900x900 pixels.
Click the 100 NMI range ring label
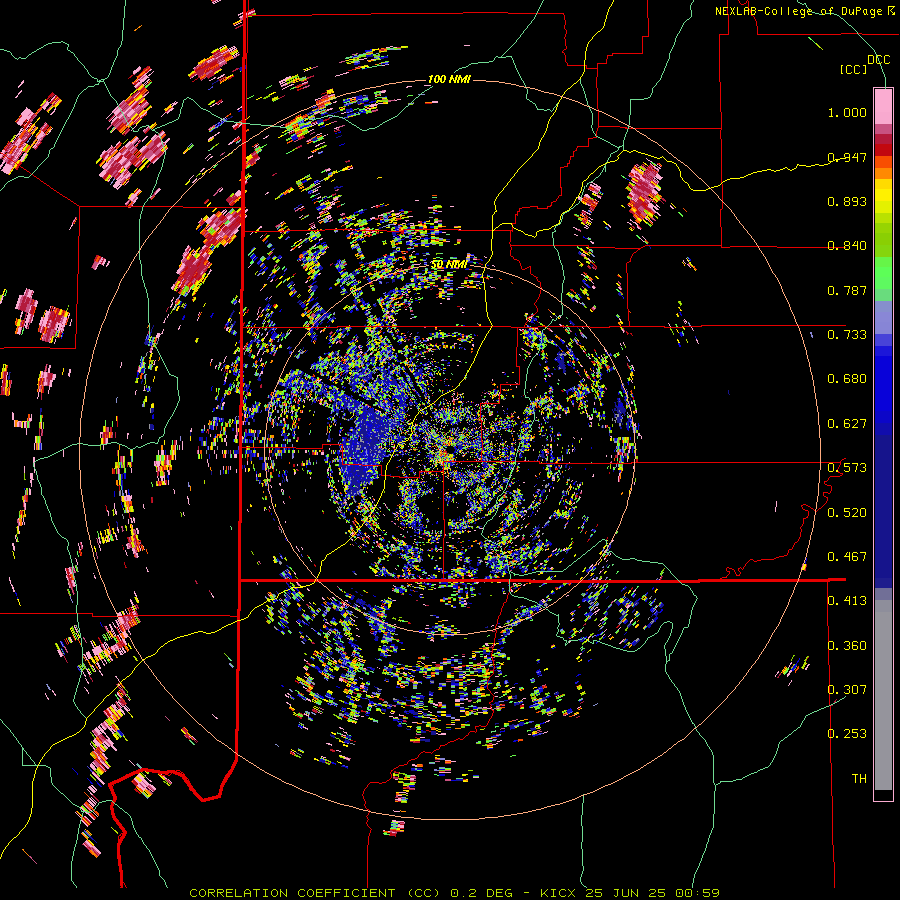pos(449,79)
